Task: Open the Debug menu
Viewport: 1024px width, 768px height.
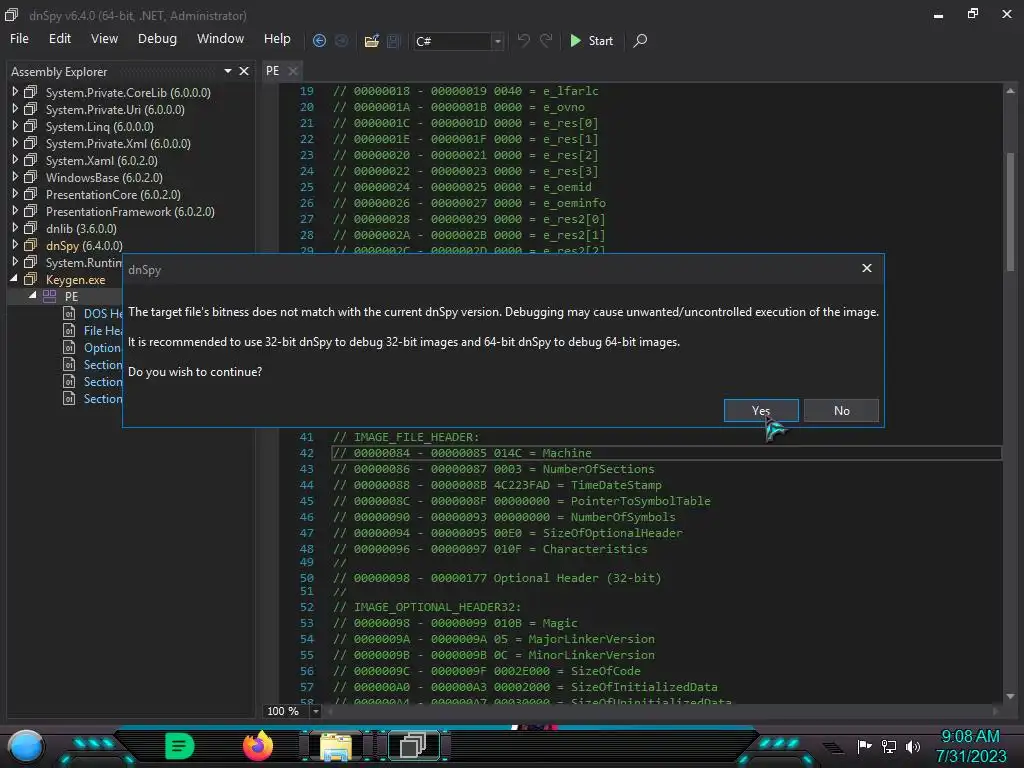Action: tap(157, 39)
